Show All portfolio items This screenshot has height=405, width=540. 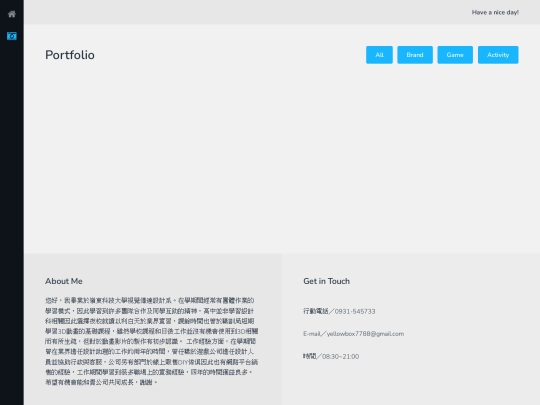point(379,55)
